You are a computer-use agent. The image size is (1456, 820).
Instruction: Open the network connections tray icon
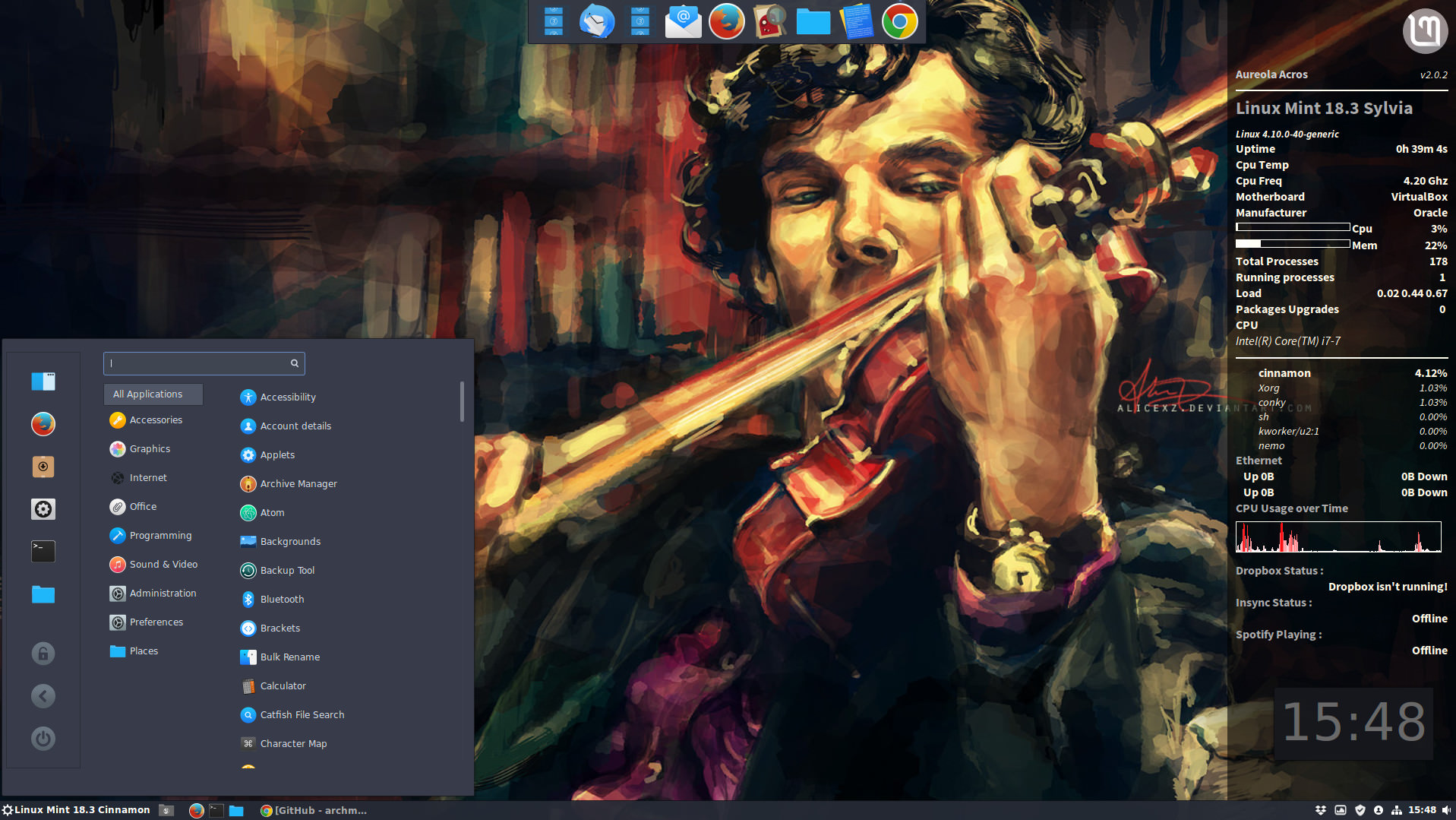pyautogui.click(x=1397, y=810)
